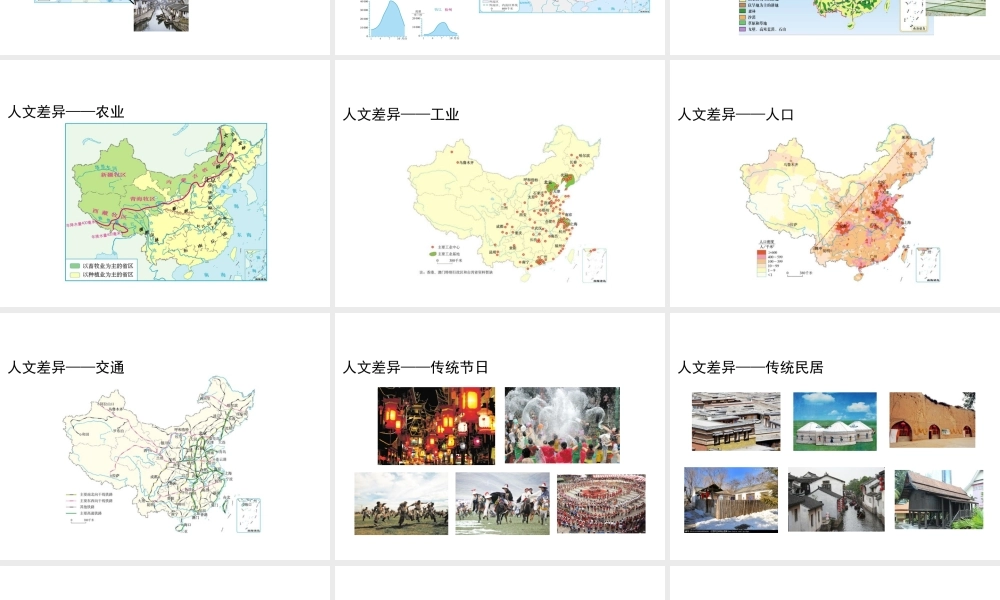The width and height of the screenshot is (1000, 600).
Task: Open the 人文差异——传统节日 slide thumbnail
Action: (x=499, y=437)
